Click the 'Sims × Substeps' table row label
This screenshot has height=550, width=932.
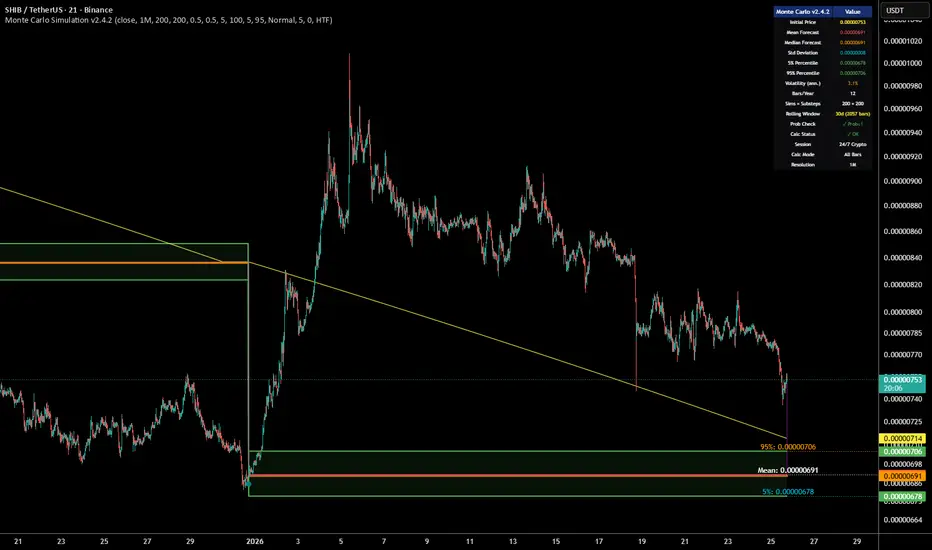coord(802,103)
